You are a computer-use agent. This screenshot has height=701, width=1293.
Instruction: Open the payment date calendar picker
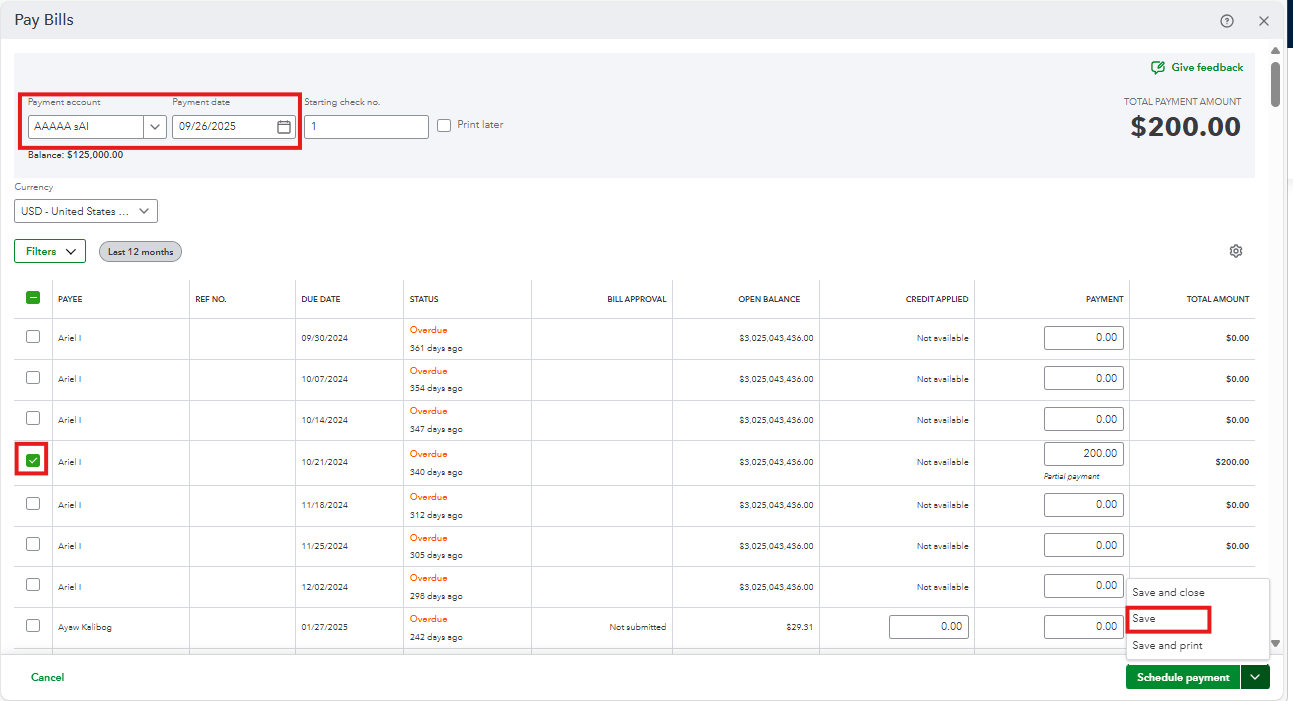point(284,127)
